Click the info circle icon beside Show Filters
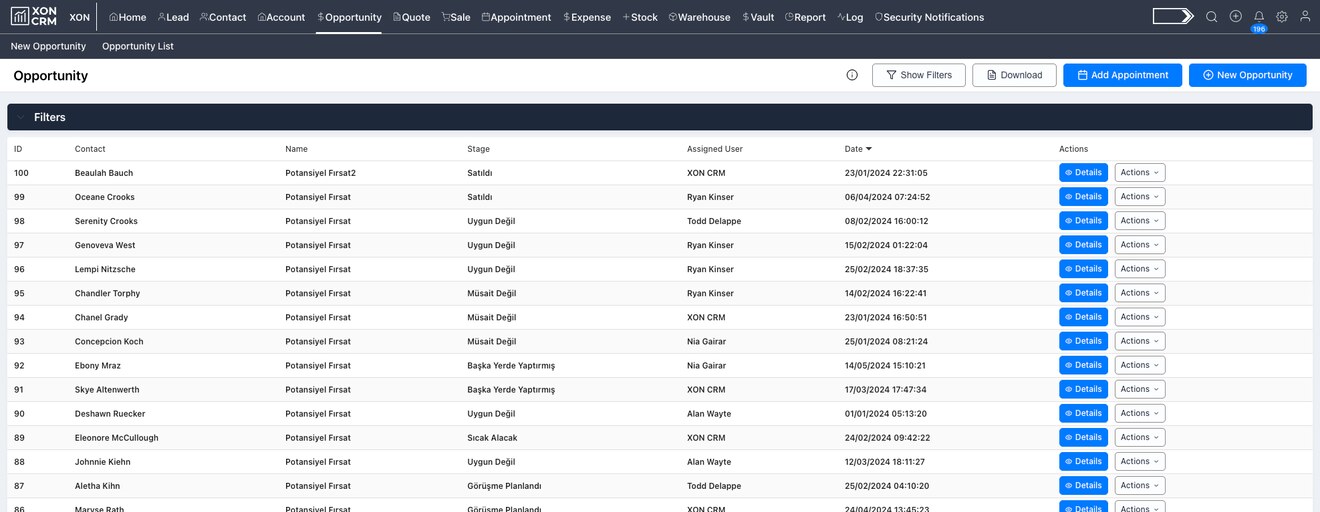 click(852, 75)
